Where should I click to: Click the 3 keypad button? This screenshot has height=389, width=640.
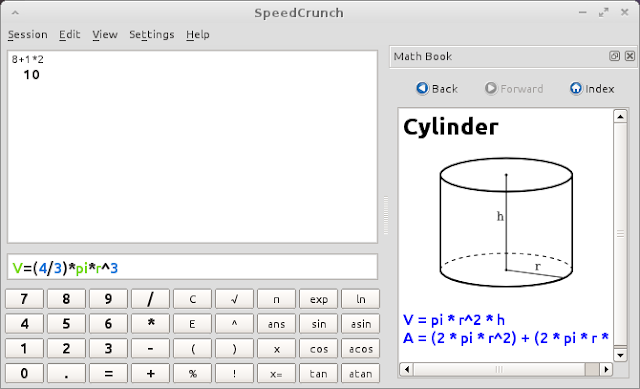(108, 349)
